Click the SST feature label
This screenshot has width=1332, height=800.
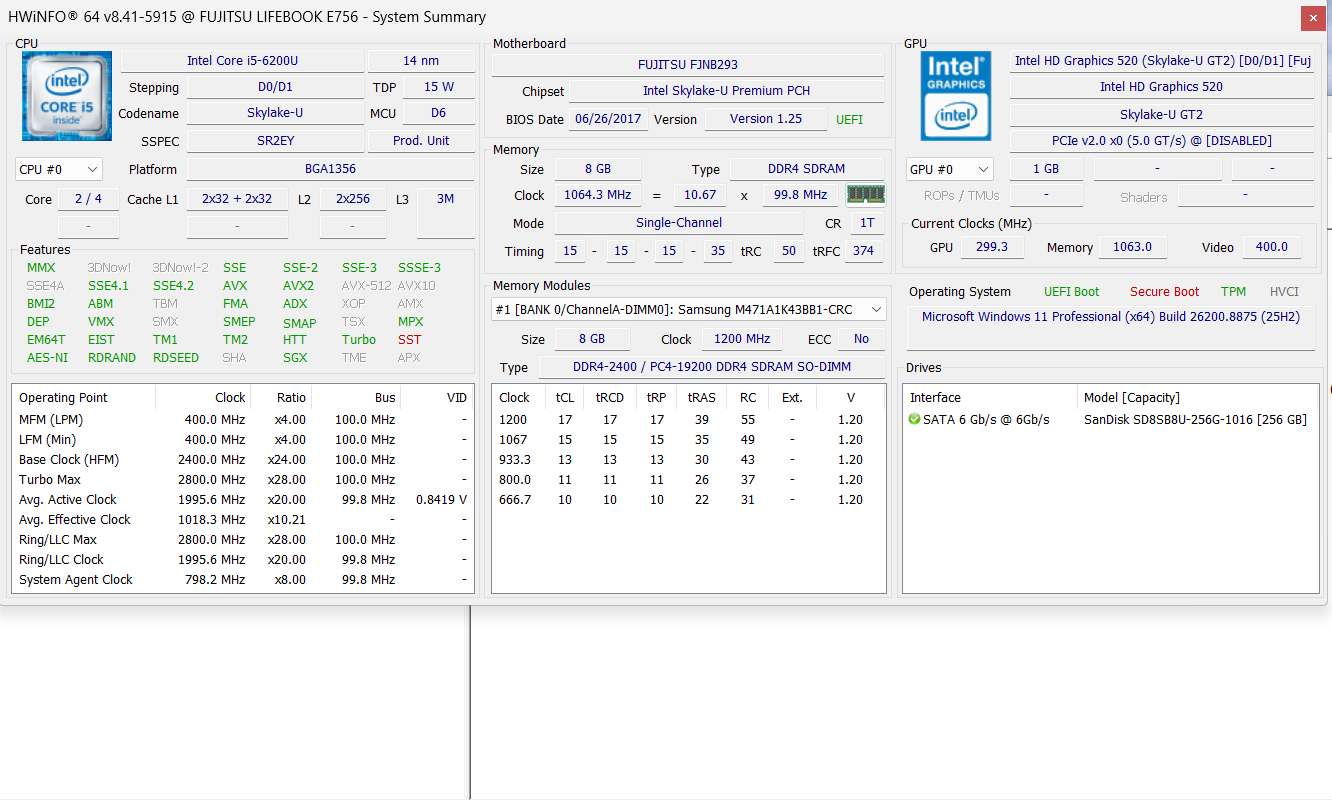(410, 340)
